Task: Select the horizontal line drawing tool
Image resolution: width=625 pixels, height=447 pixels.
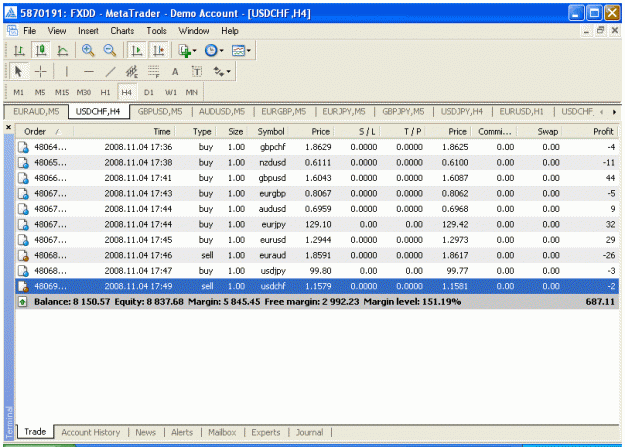Action: click(88, 72)
